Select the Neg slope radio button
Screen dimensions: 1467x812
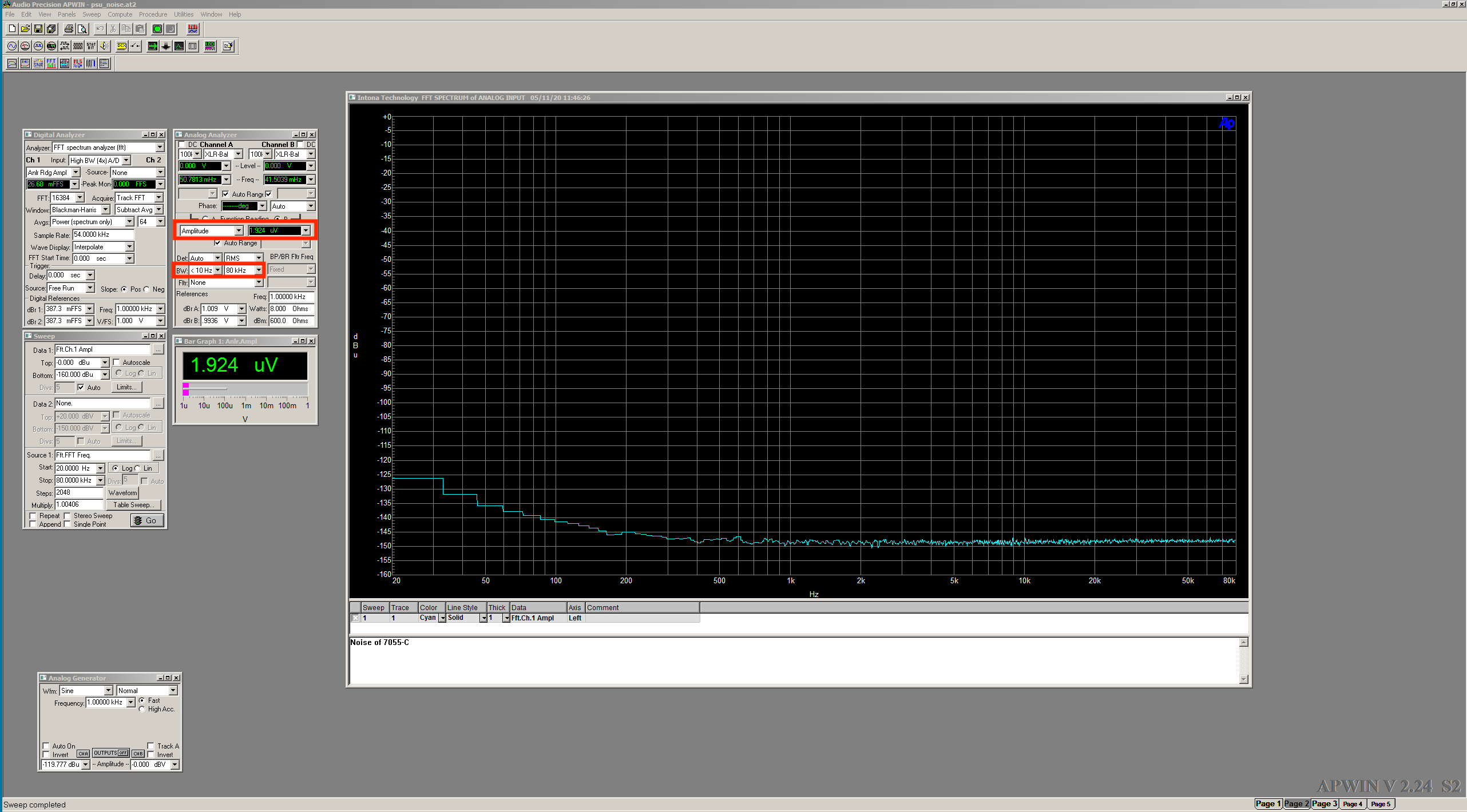pyautogui.click(x=147, y=289)
